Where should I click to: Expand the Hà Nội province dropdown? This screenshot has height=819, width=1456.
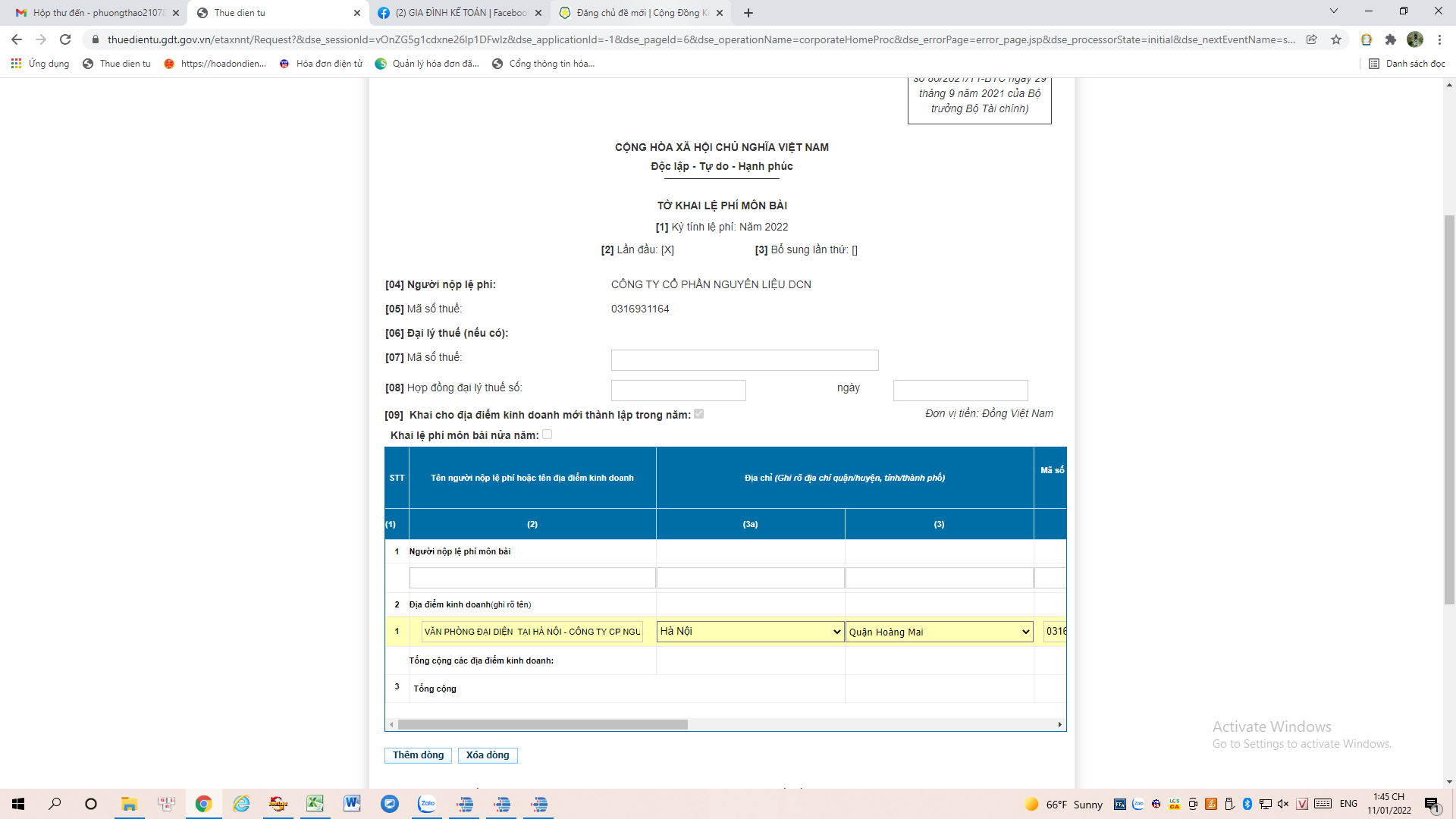[x=750, y=632]
